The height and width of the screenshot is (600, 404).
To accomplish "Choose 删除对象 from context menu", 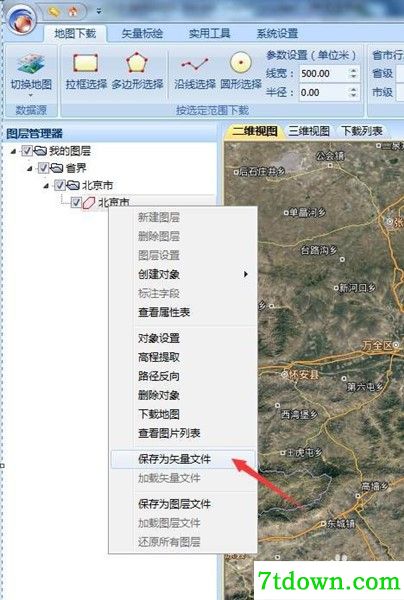I will click(x=183, y=395).
